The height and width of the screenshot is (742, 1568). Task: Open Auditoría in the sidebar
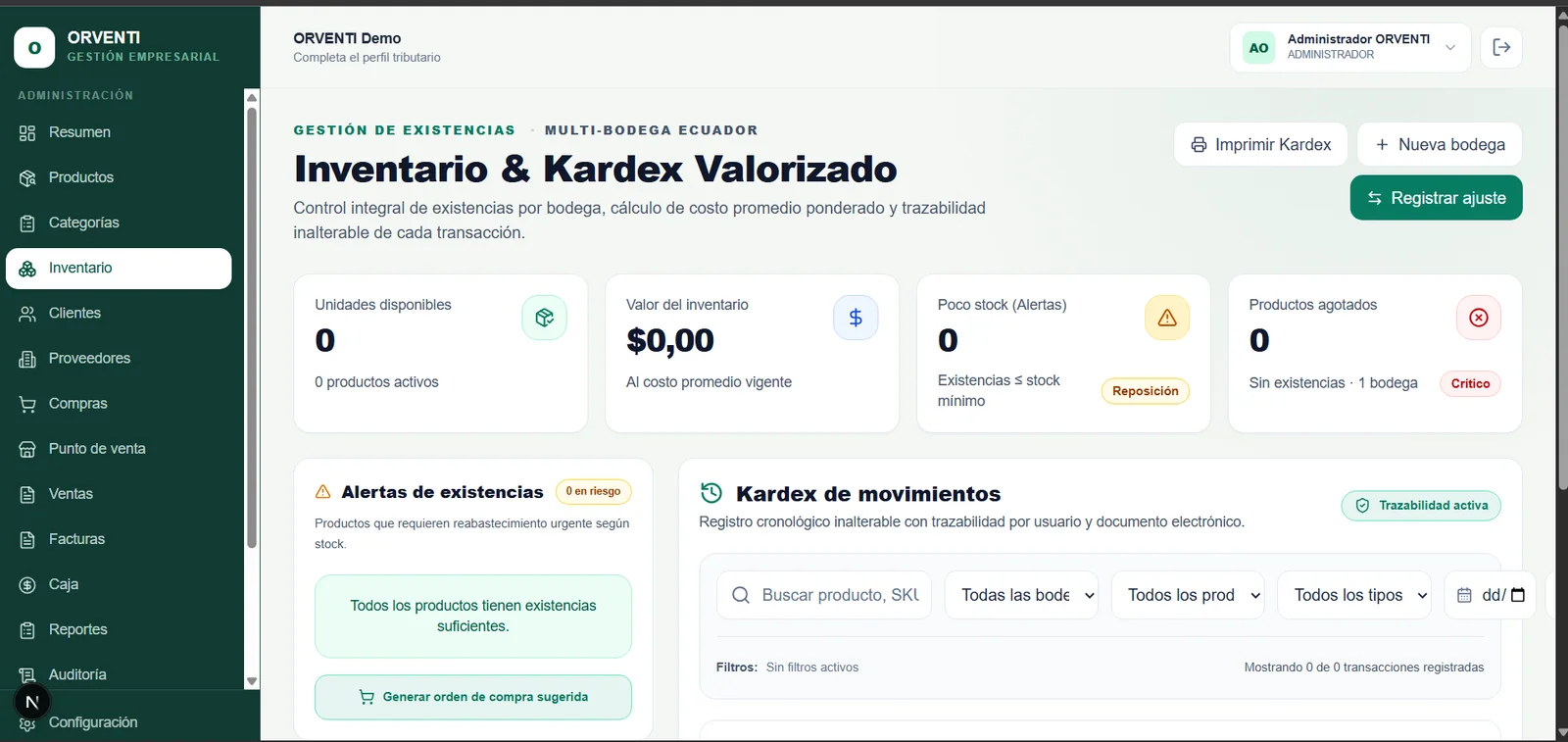click(x=119, y=674)
